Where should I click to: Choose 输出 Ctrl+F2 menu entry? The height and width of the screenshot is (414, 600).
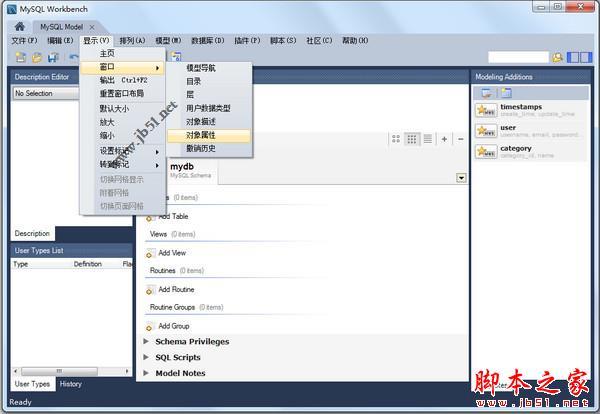[x=122, y=80]
